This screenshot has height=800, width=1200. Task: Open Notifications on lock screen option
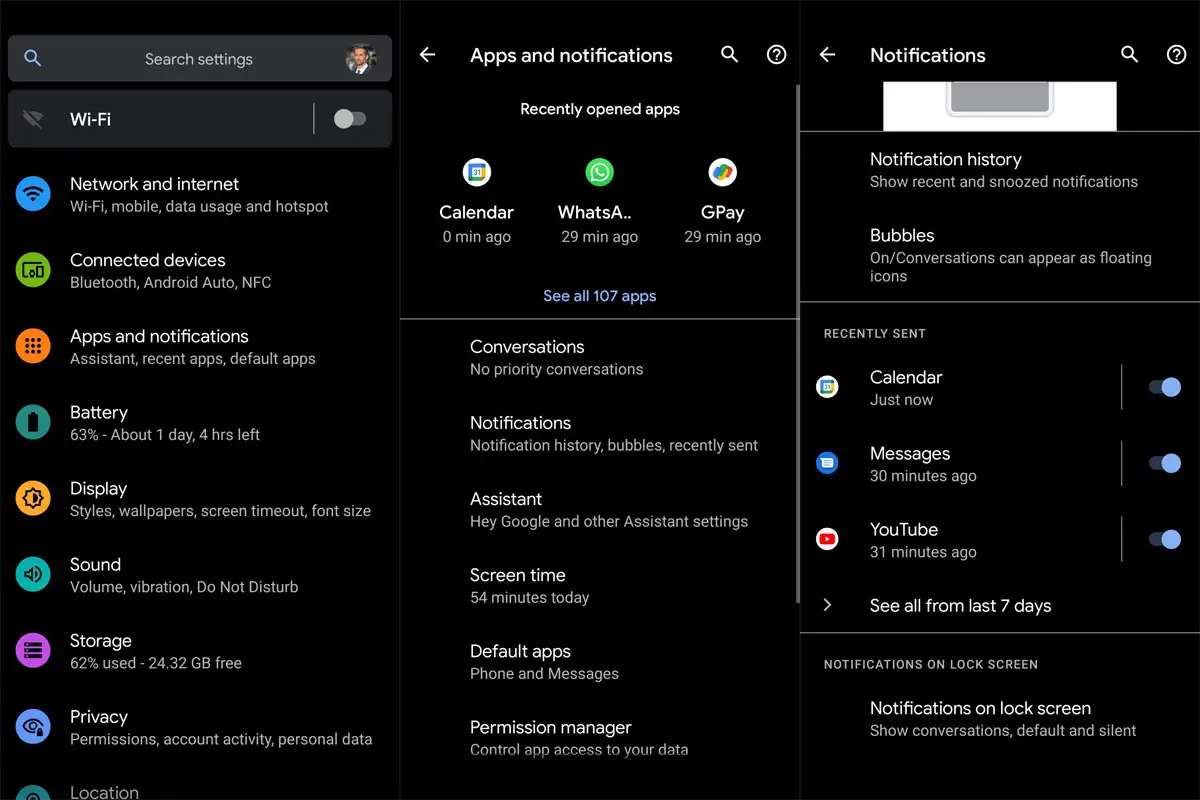pos(1000,718)
